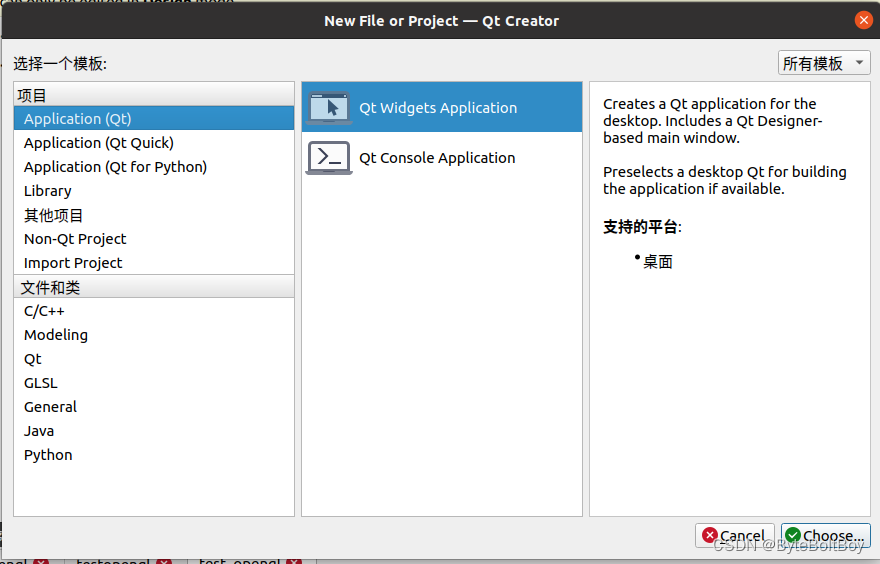The height and width of the screenshot is (564, 880).
Task: Select the Java file category
Action: (x=154, y=430)
